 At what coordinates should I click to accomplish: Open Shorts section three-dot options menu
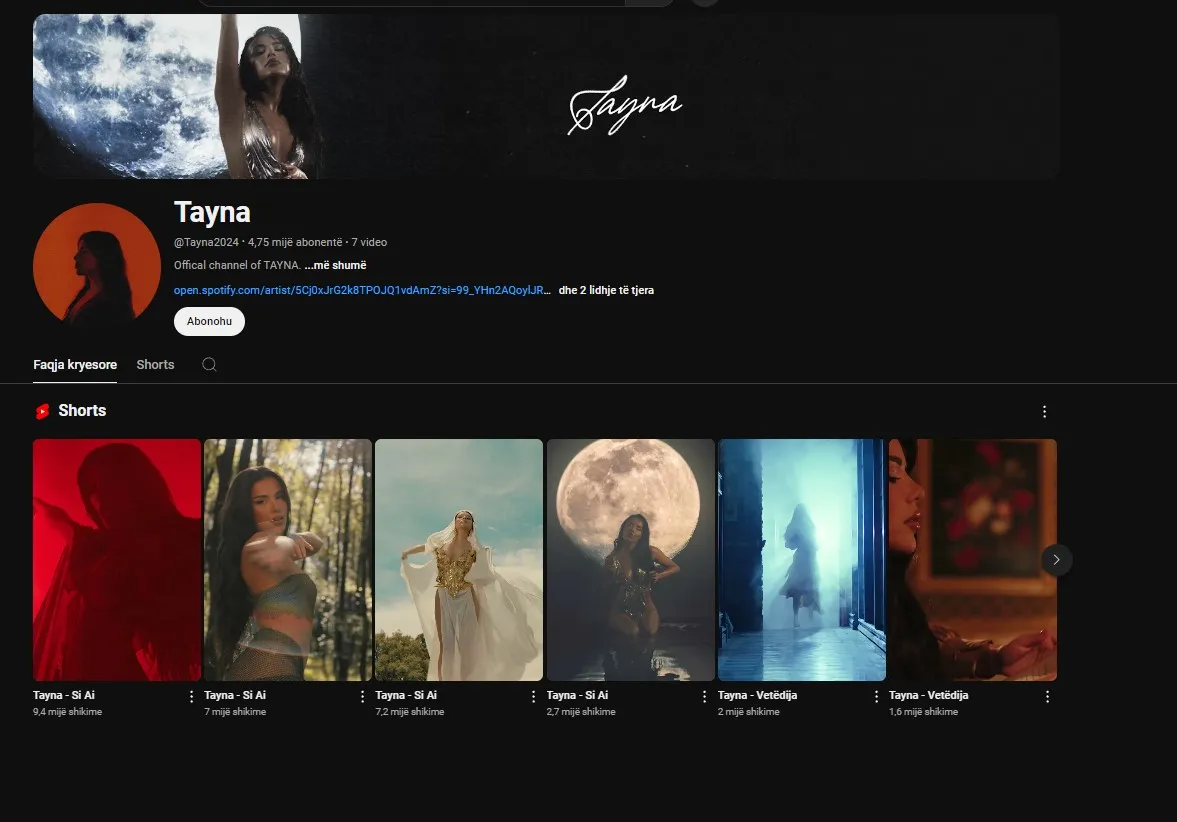[1044, 411]
